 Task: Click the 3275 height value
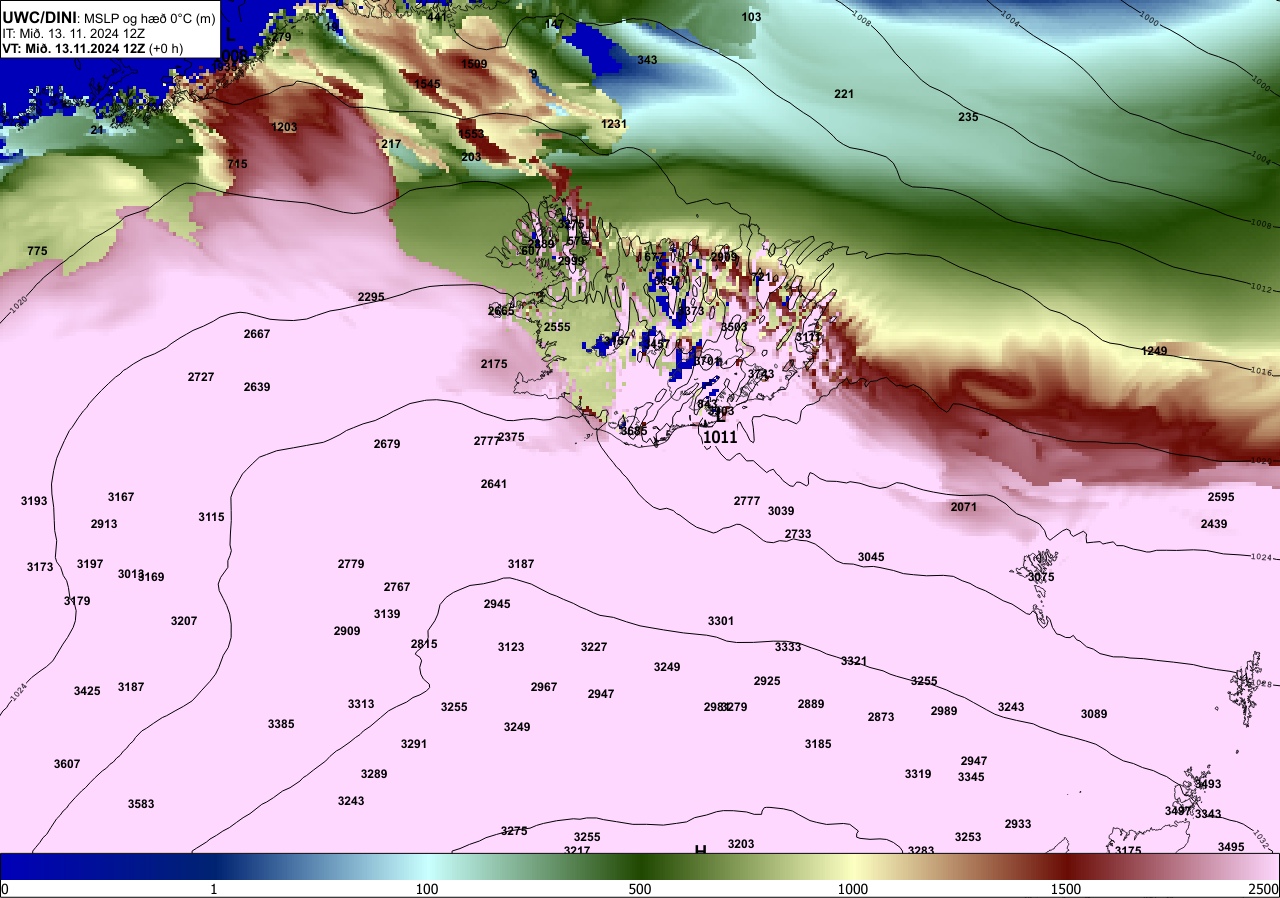click(514, 831)
